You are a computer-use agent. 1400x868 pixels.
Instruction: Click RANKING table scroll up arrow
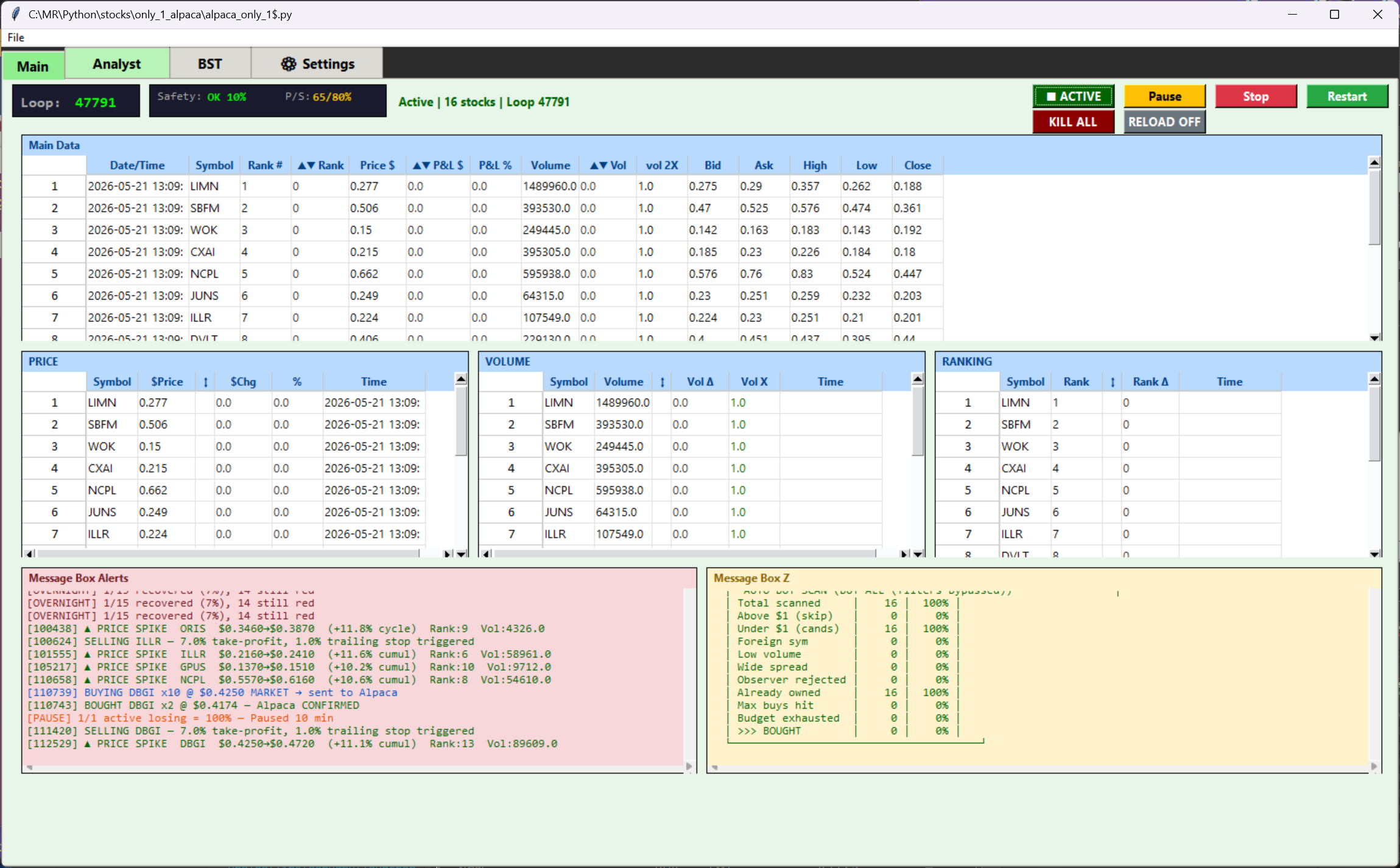coord(1374,379)
